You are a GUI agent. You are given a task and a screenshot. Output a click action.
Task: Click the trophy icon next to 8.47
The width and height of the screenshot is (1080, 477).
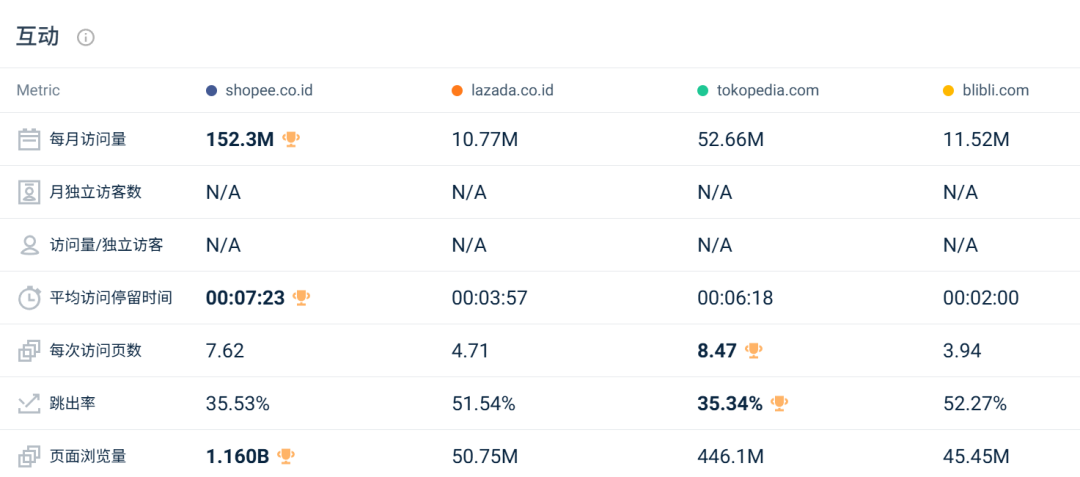754,350
